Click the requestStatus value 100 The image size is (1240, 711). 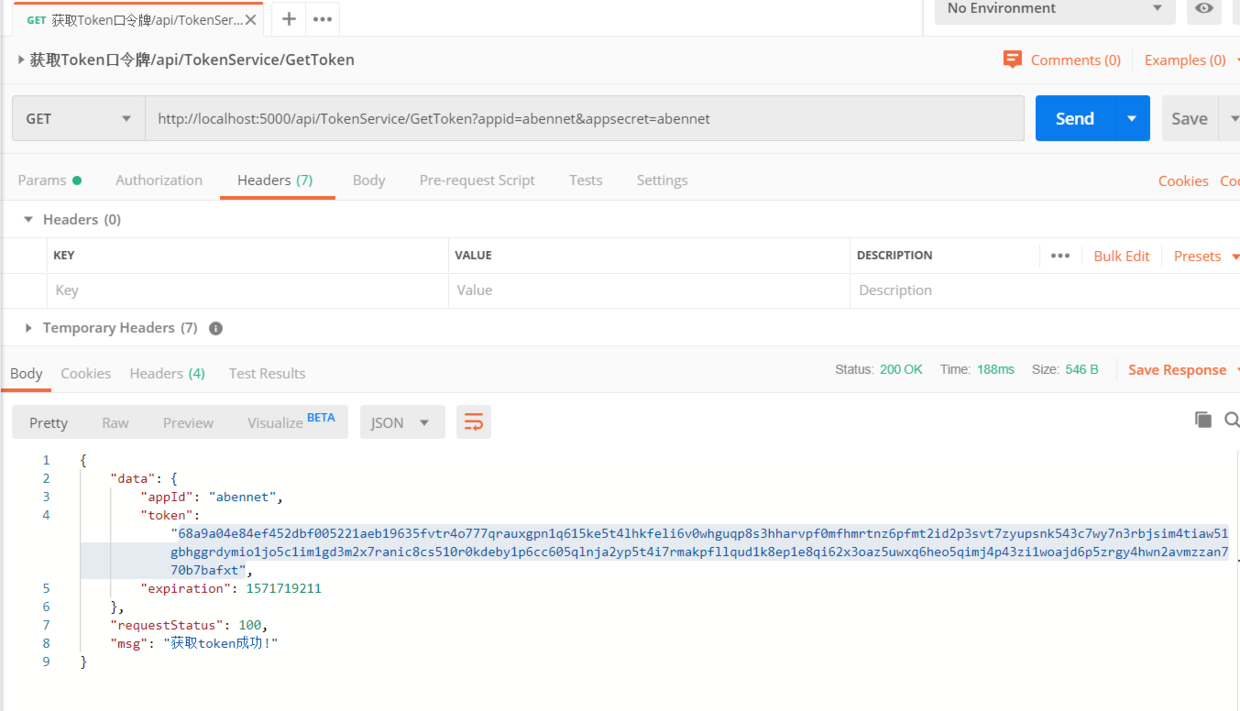point(250,625)
